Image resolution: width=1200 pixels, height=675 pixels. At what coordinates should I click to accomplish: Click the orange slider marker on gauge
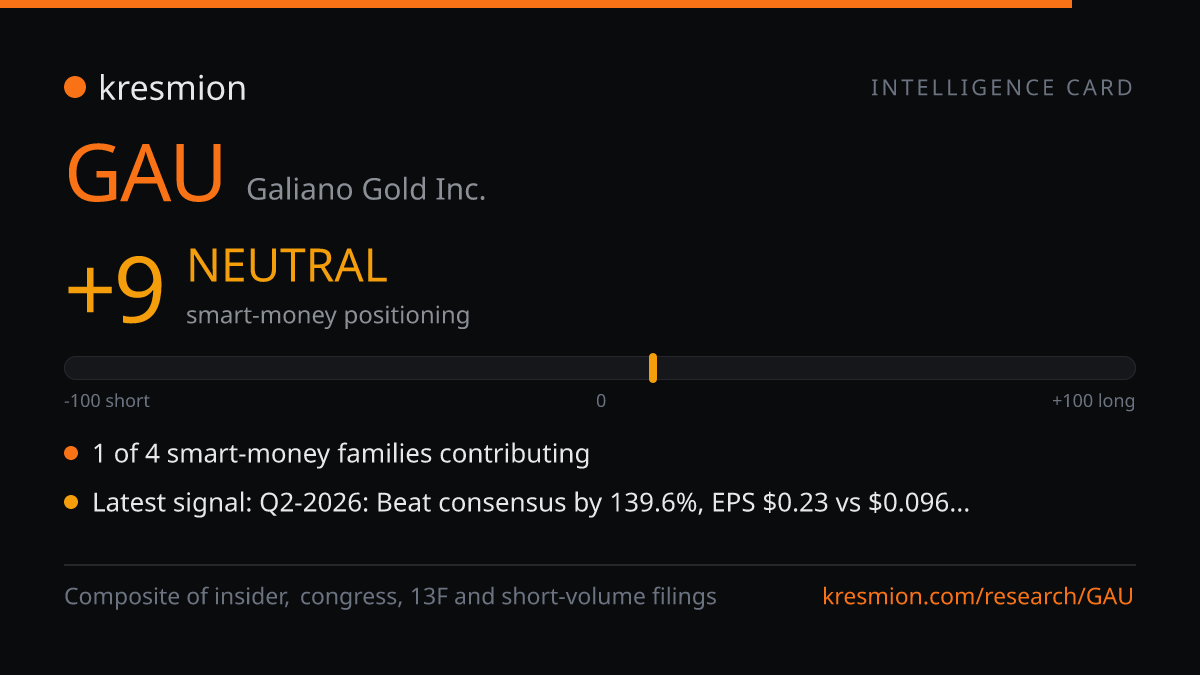[653, 368]
